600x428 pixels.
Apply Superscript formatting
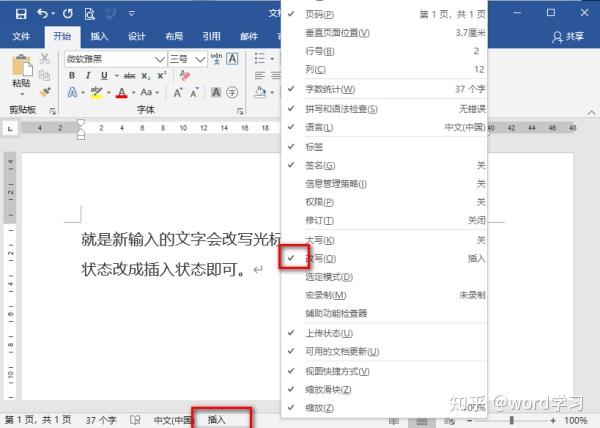[161, 75]
